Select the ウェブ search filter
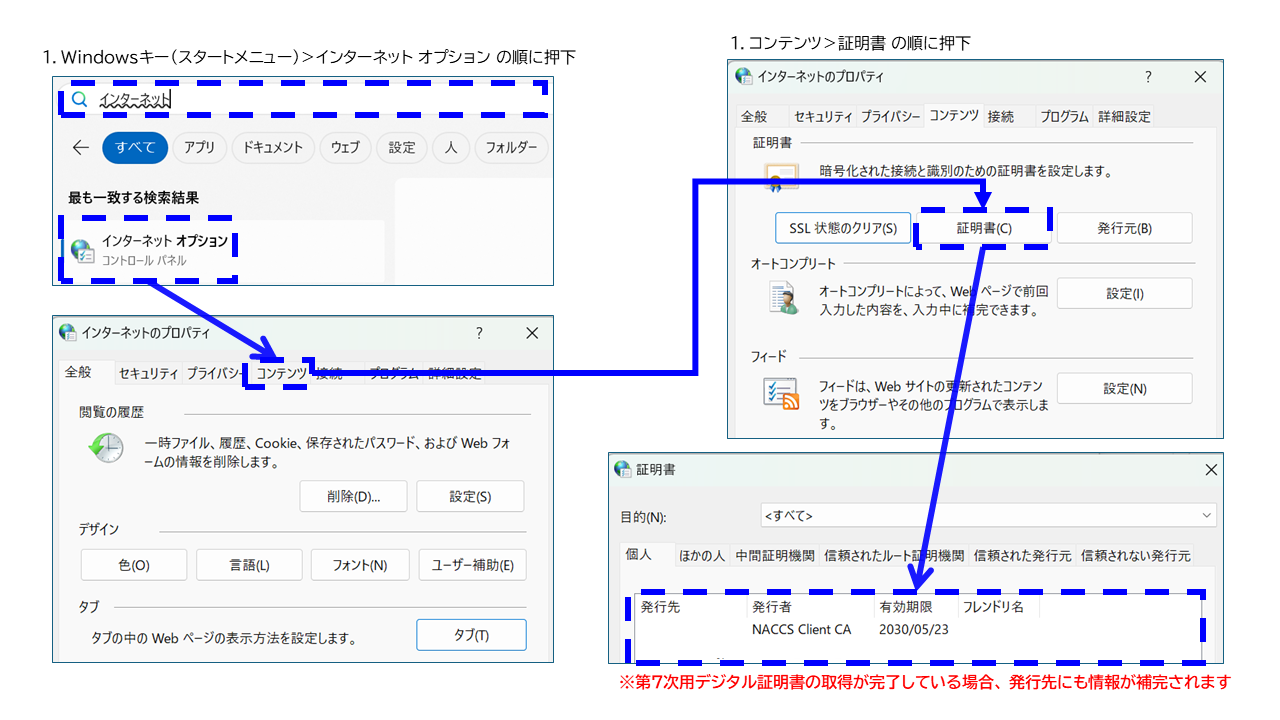Image resolution: width=1280 pixels, height=720 pixels. point(345,148)
